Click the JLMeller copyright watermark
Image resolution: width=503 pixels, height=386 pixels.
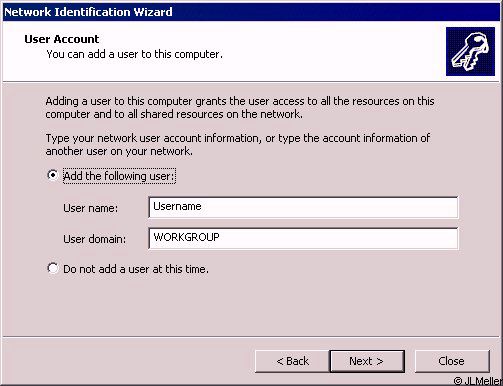pyautogui.click(x=477, y=381)
